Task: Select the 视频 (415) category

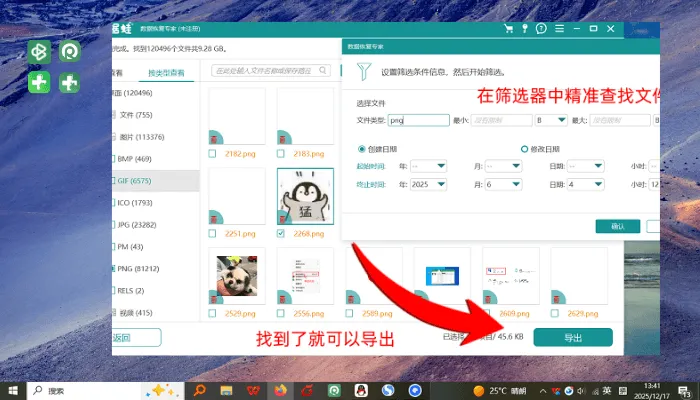Action: 136,312
